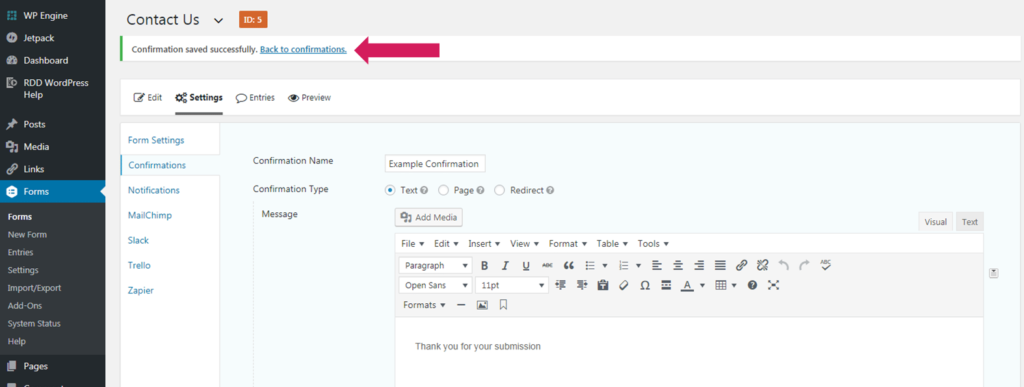Screen dimensions: 1024x387
Task: Select the Page confirmation type
Action: pos(443,191)
